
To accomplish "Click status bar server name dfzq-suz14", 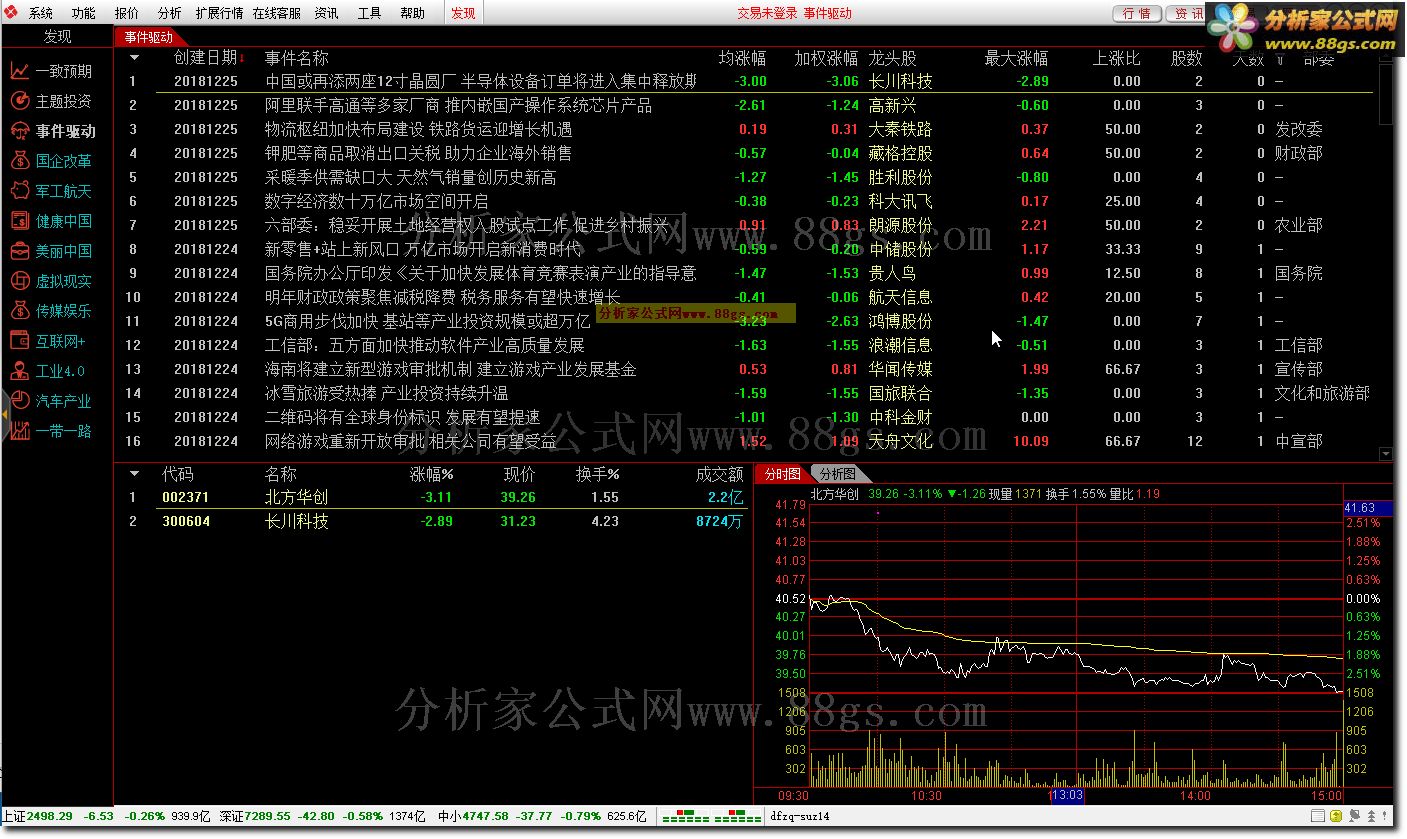I will point(799,816).
